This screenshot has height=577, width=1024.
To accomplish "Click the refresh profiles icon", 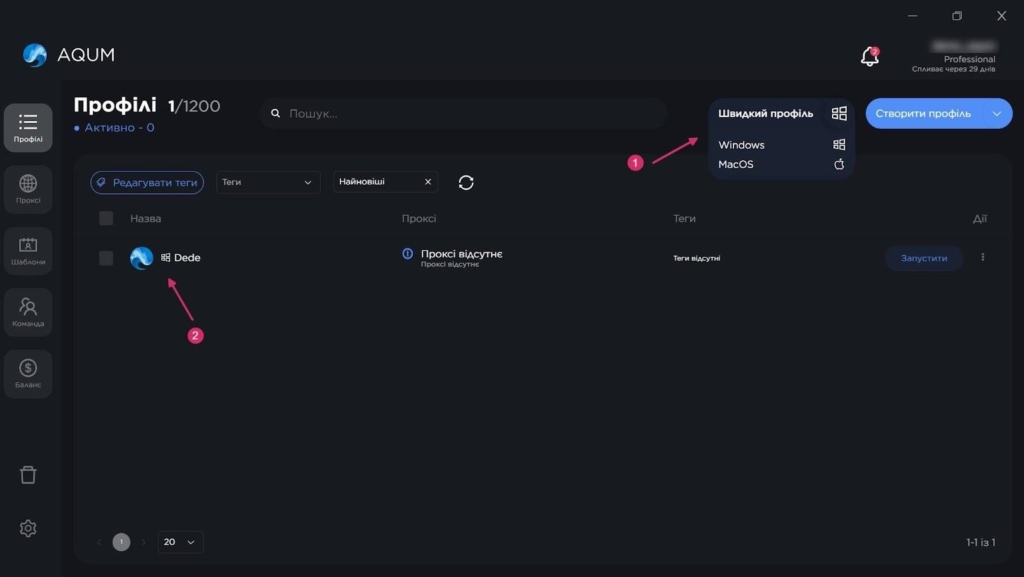I will pos(466,182).
